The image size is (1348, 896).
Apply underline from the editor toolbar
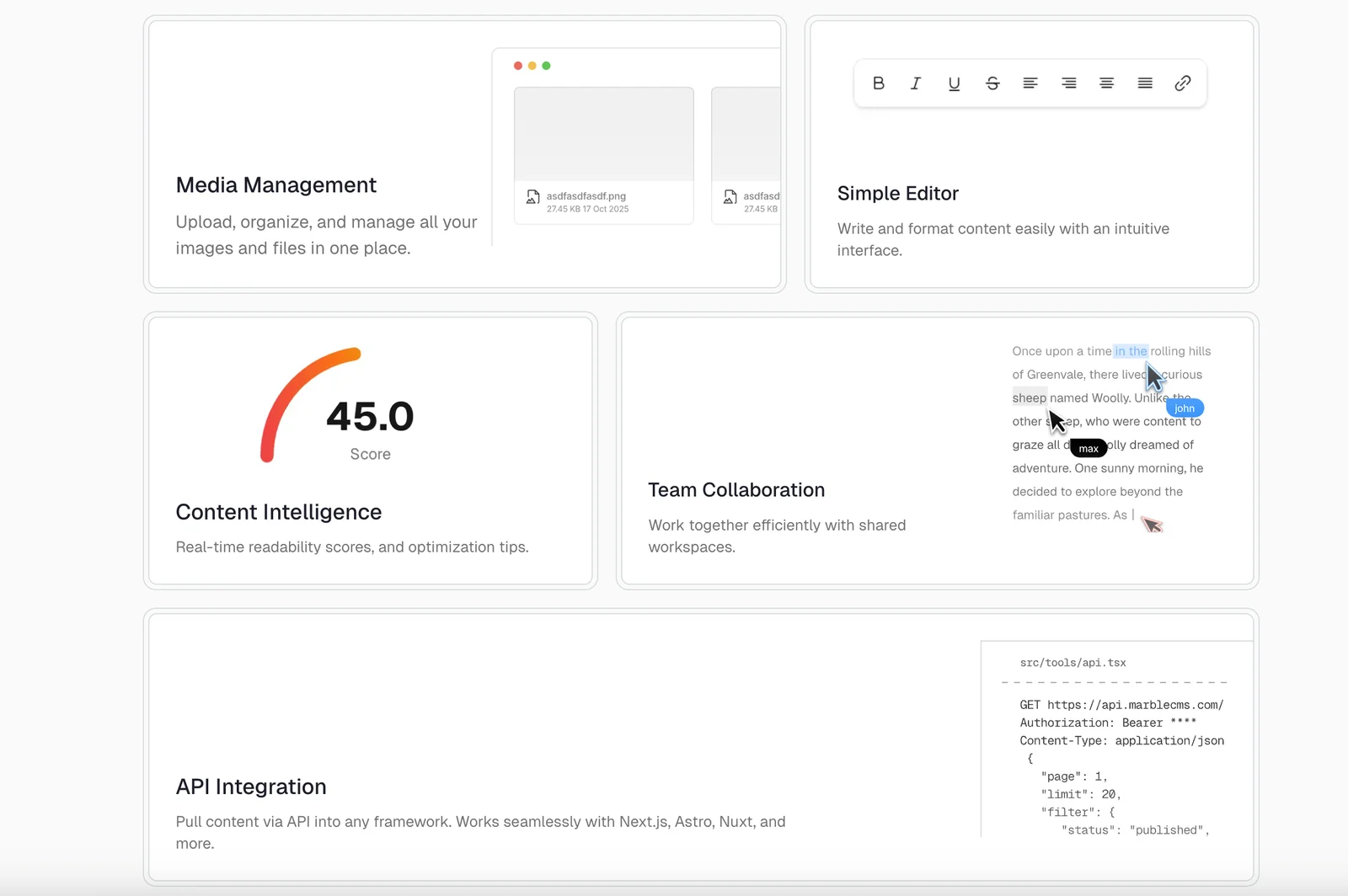coord(954,83)
